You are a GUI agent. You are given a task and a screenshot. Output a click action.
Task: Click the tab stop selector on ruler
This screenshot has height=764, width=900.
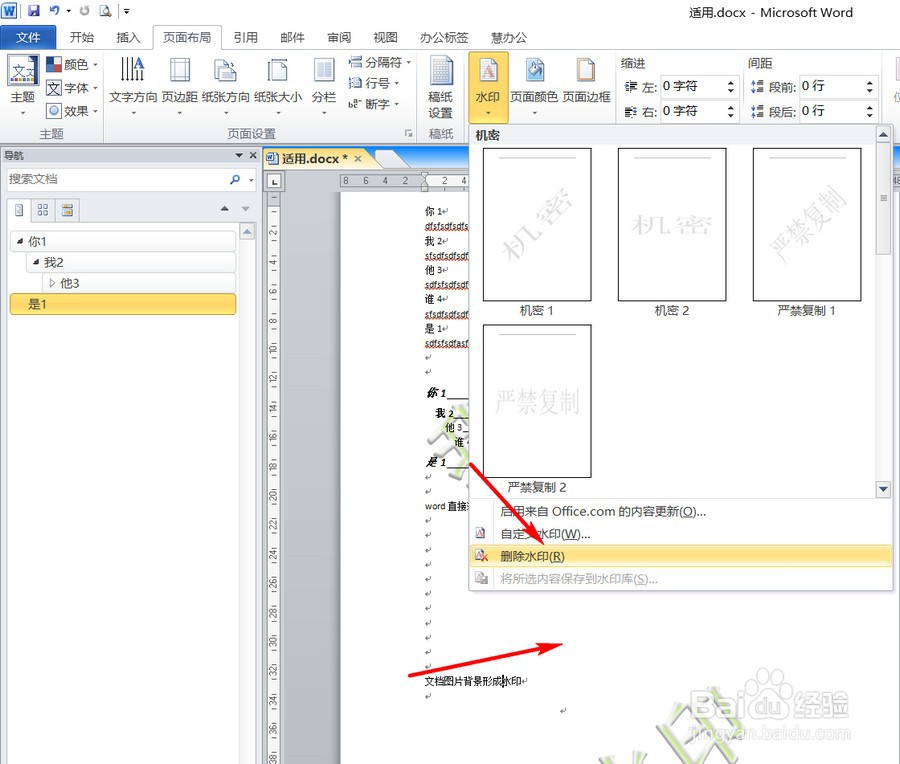coord(275,181)
